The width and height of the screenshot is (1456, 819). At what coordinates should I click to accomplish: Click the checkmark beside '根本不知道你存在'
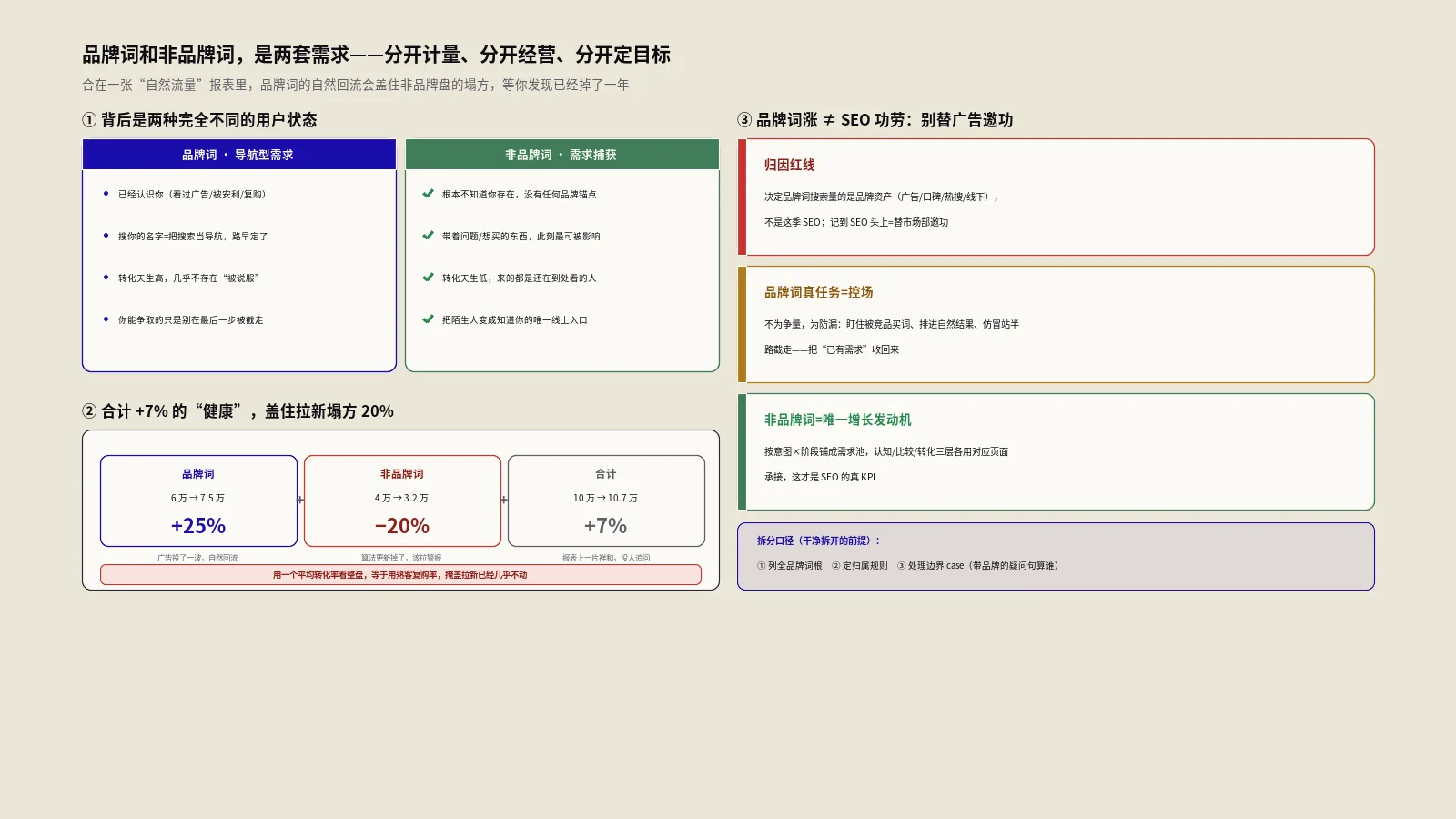[428, 194]
